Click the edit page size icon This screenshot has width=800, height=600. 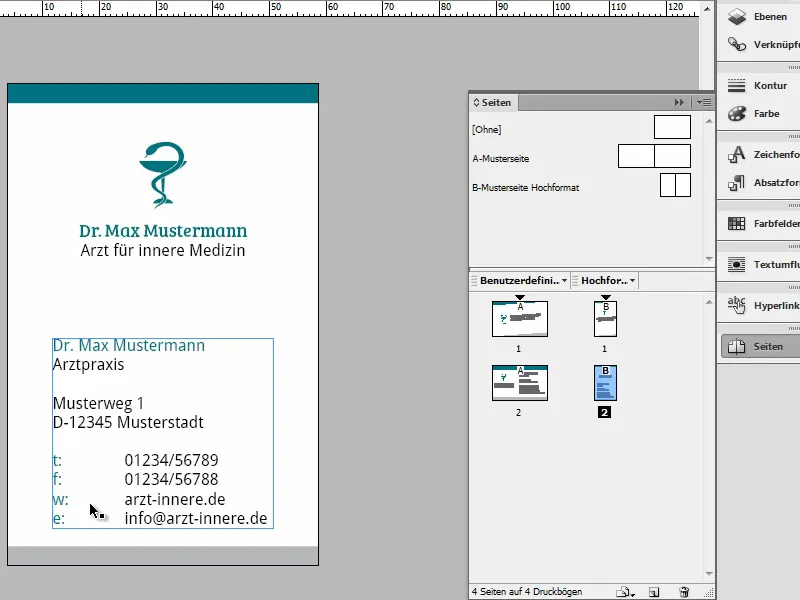pos(624,592)
